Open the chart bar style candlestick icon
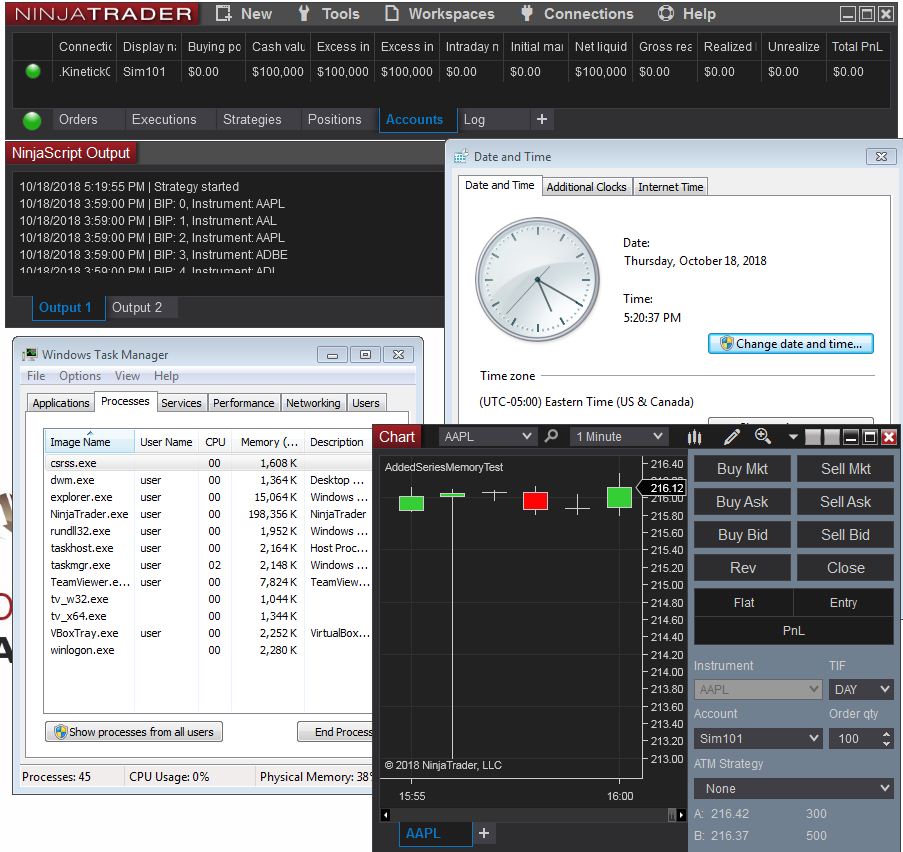 coord(695,437)
